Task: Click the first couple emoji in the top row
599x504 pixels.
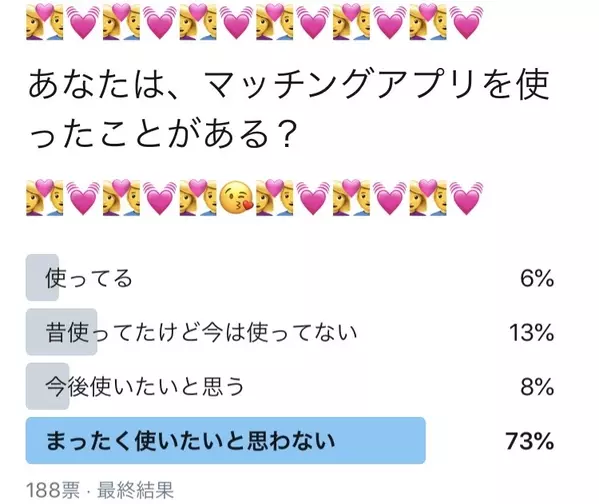Action: coord(45,21)
